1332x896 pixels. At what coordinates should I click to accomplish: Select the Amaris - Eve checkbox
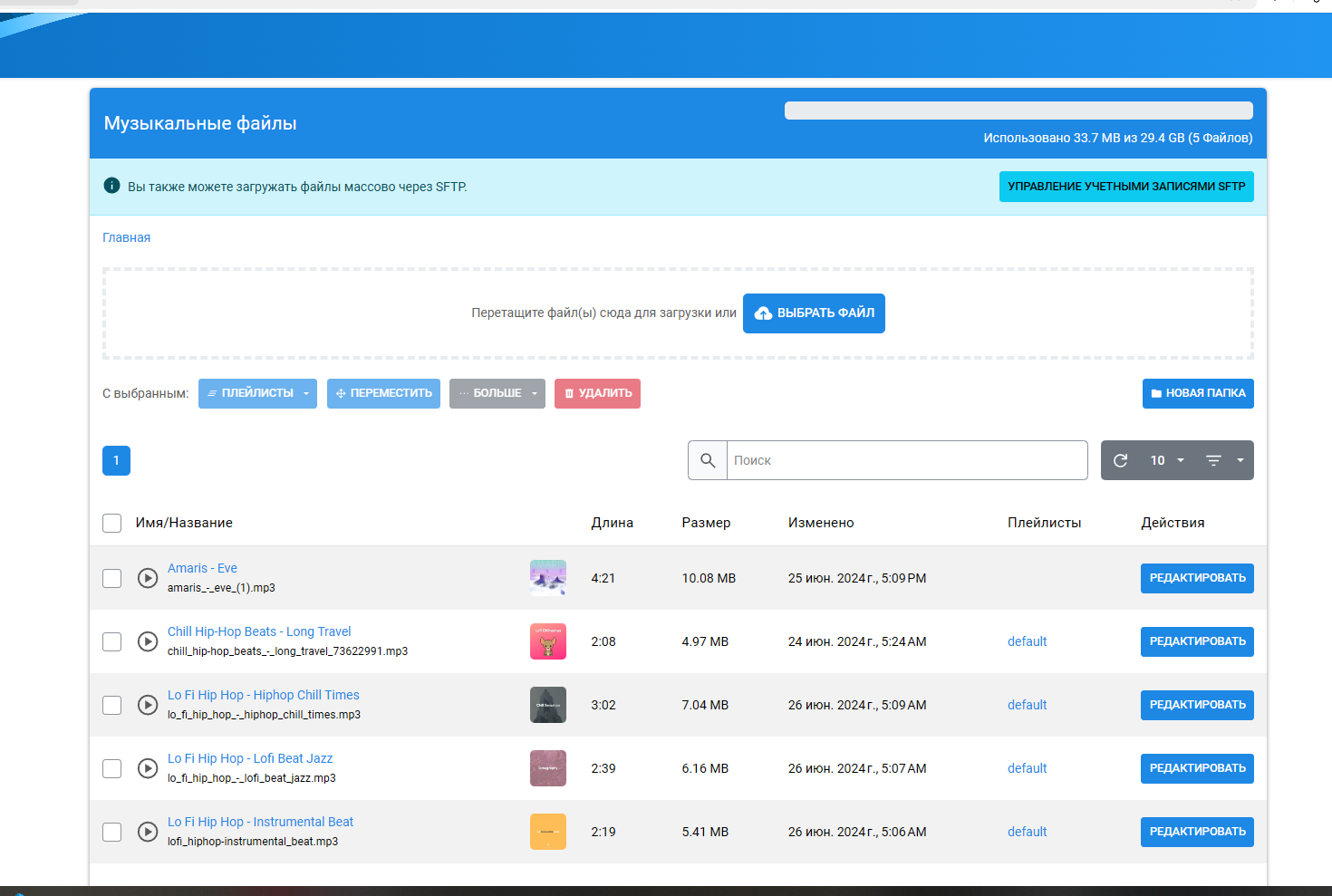(x=112, y=578)
